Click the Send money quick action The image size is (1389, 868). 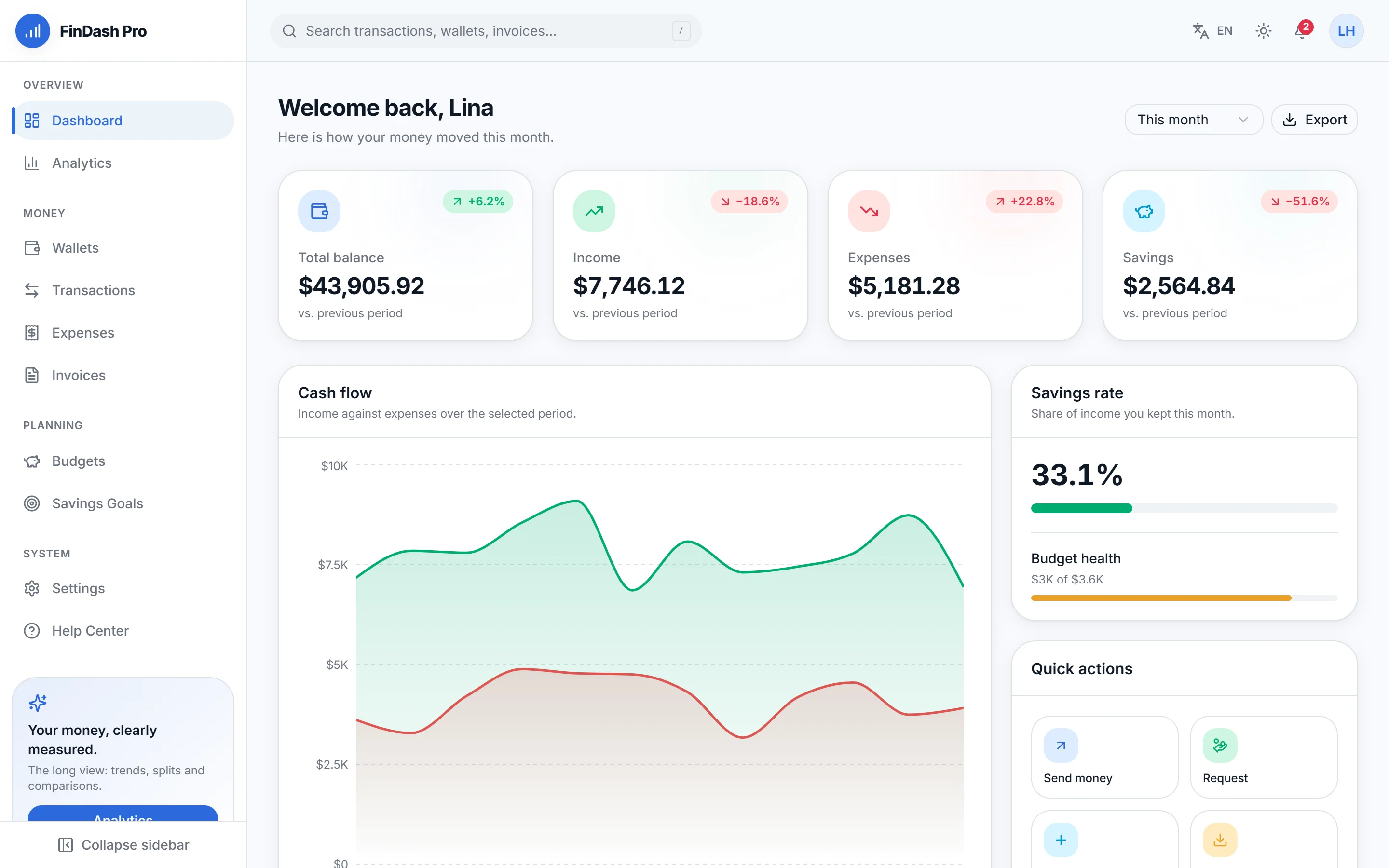[1104, 757]
